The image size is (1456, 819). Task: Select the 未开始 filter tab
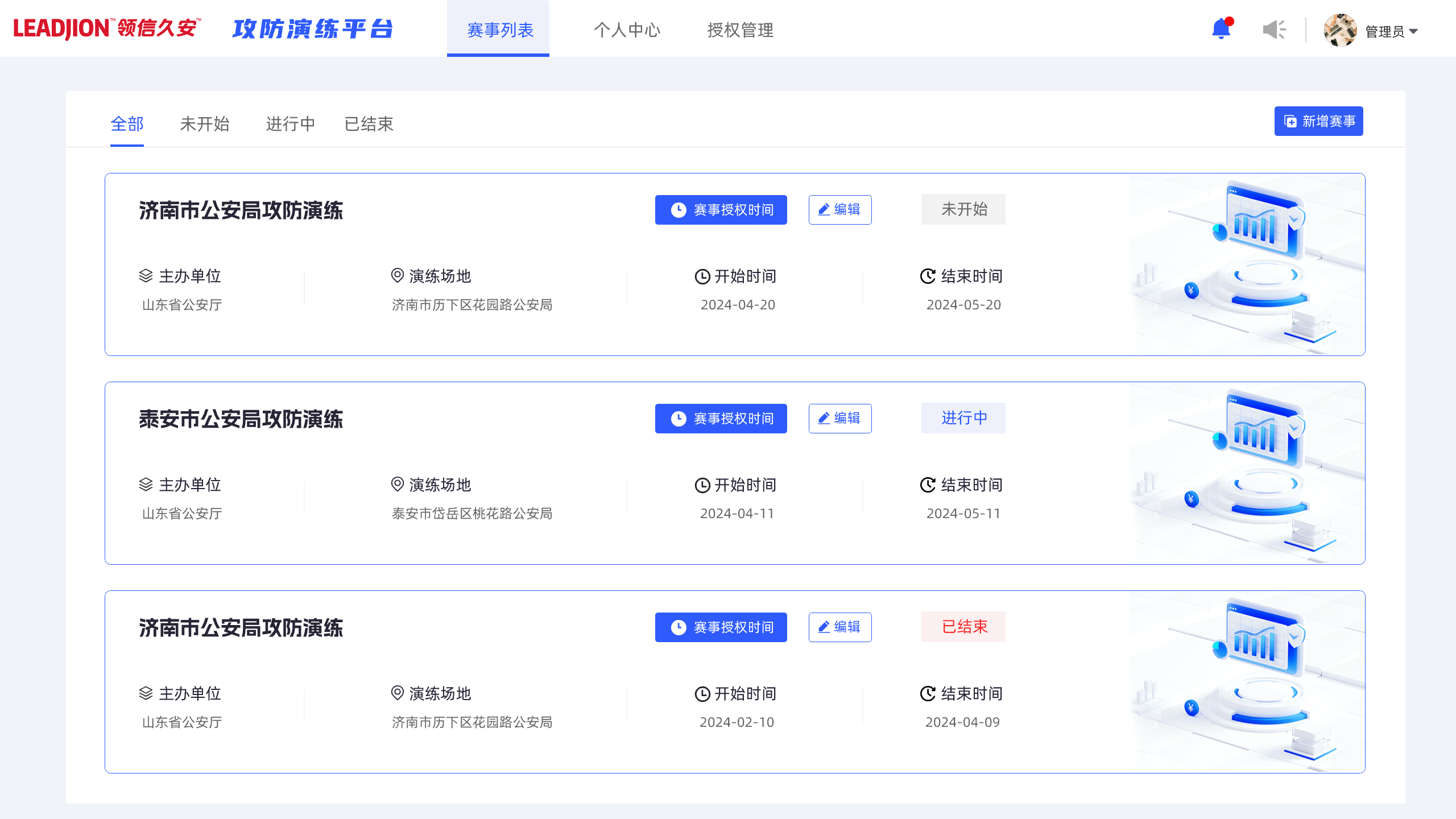[x=204, y=124]
